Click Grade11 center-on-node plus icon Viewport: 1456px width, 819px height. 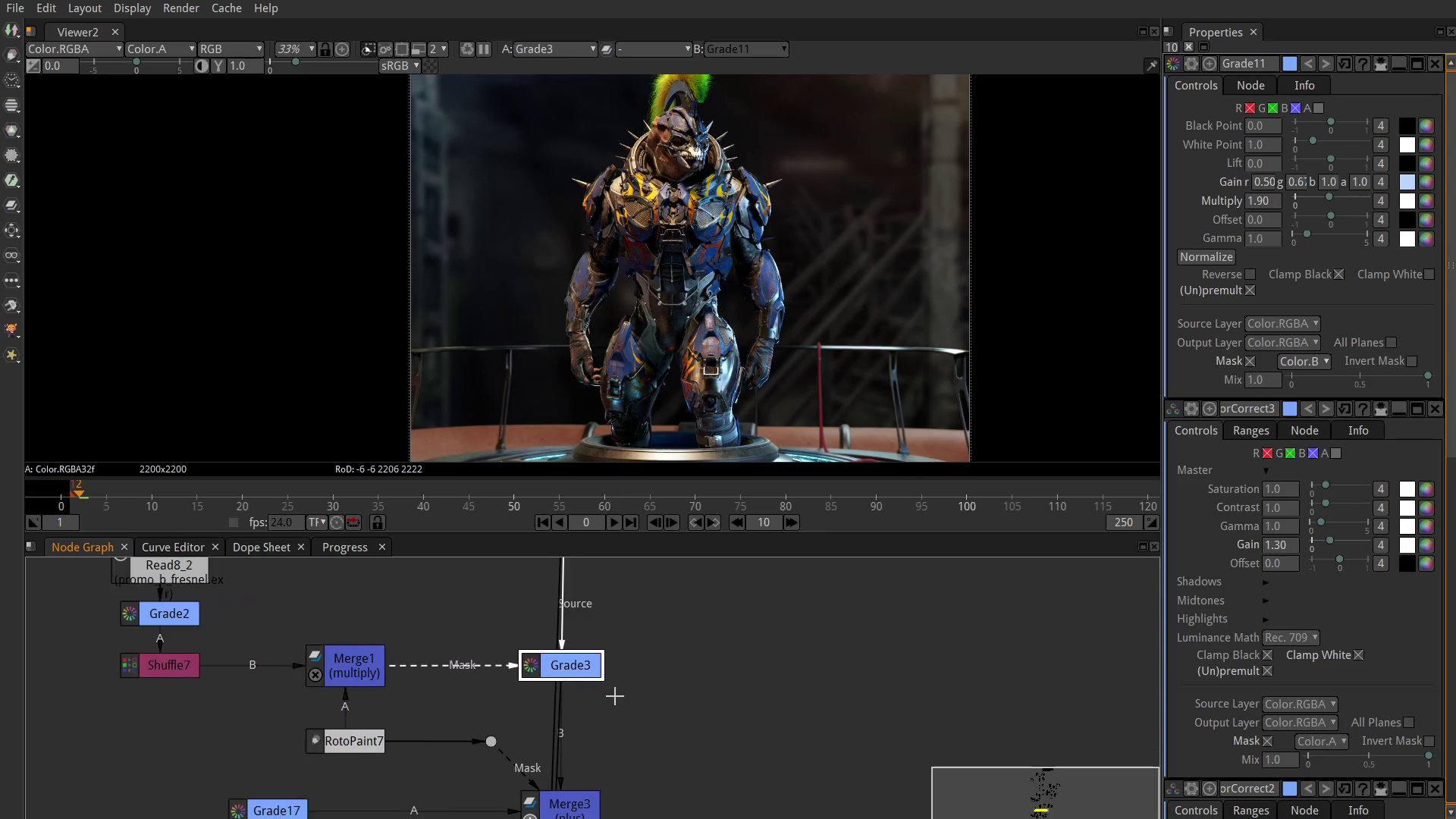click(1210, 64)
